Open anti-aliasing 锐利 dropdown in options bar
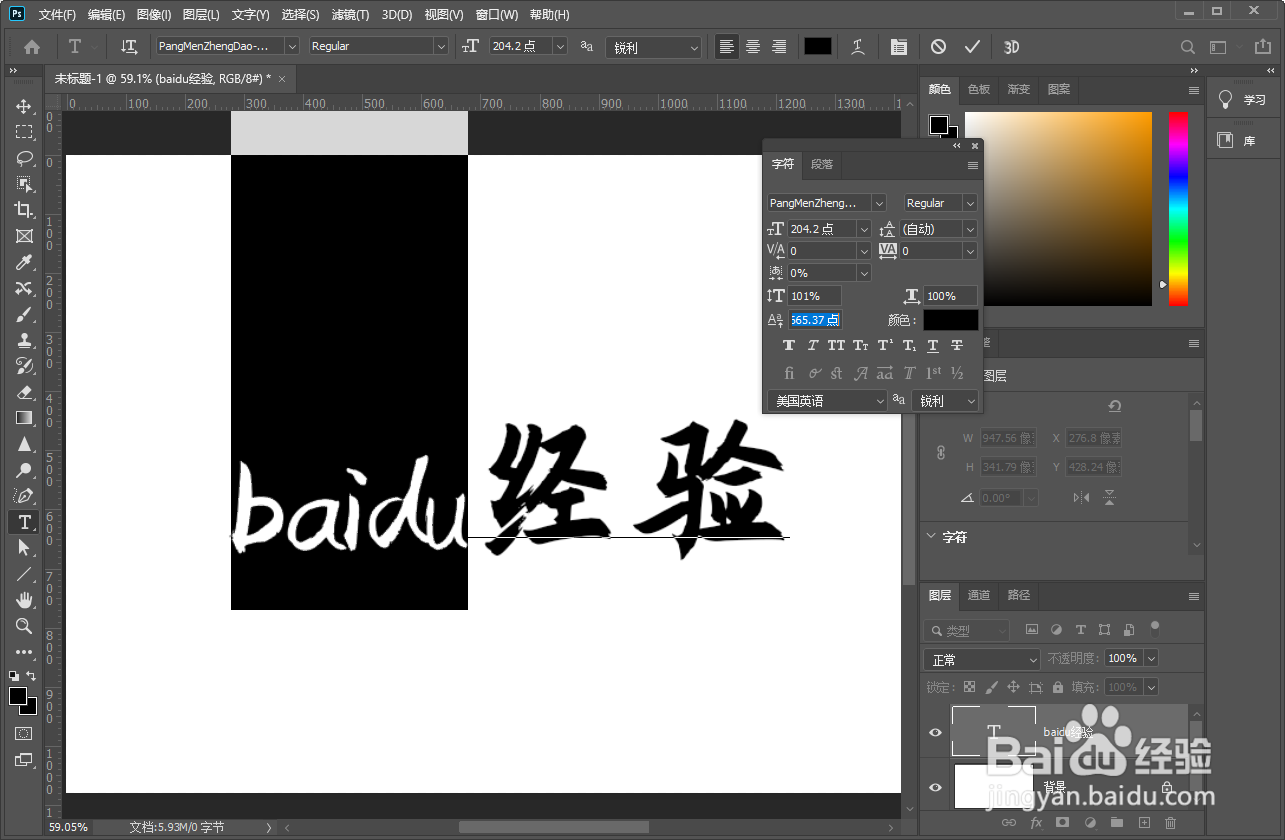Image resolution: width=1285 pixels, height=840 pixels. point(653,47)
